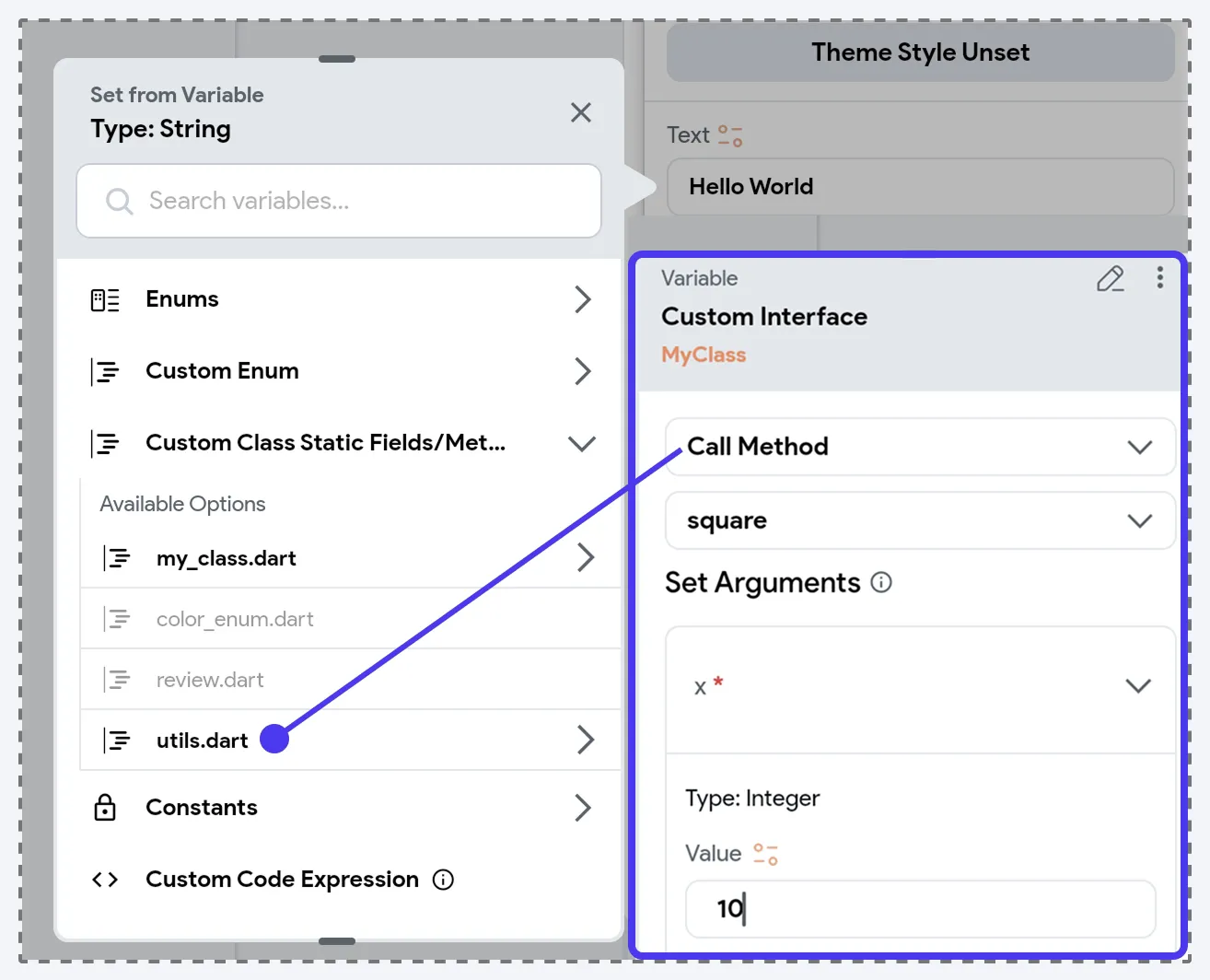Select review.dart option
Screen dimensions: 1210x980
point(351,680)
